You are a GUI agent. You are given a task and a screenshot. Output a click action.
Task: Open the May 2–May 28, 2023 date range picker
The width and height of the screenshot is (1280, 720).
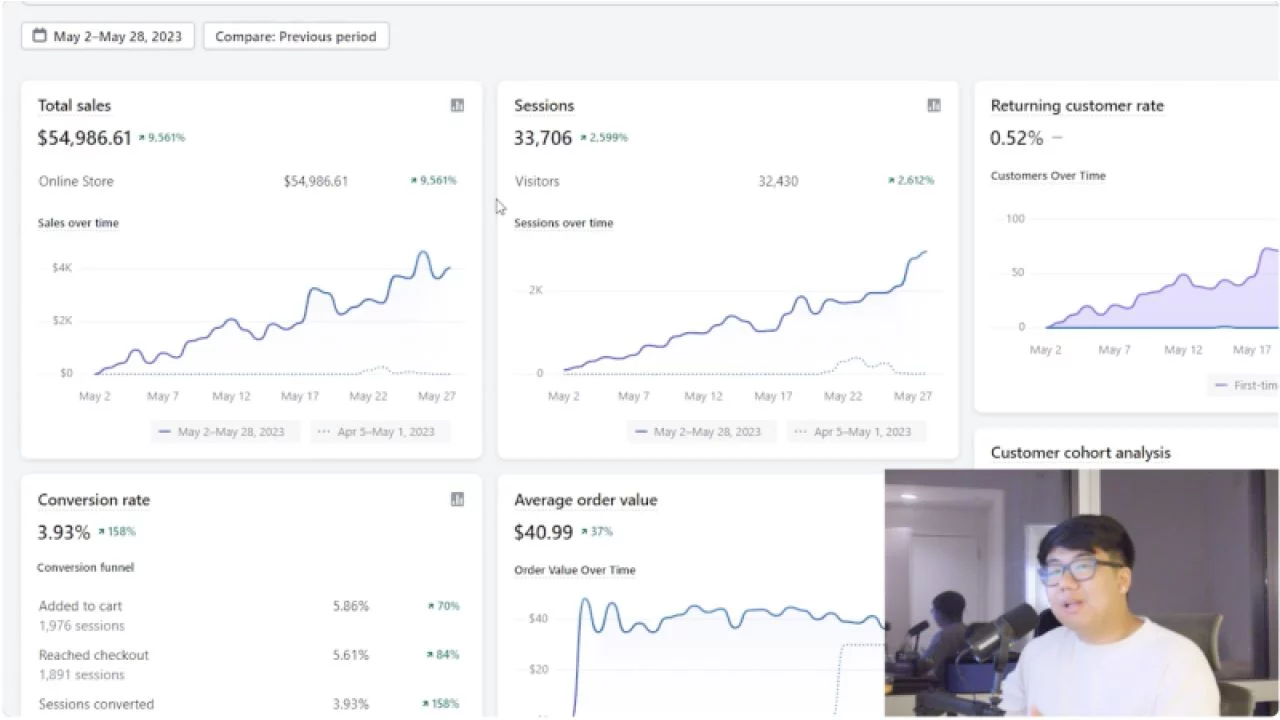click(x=106, y=35)
